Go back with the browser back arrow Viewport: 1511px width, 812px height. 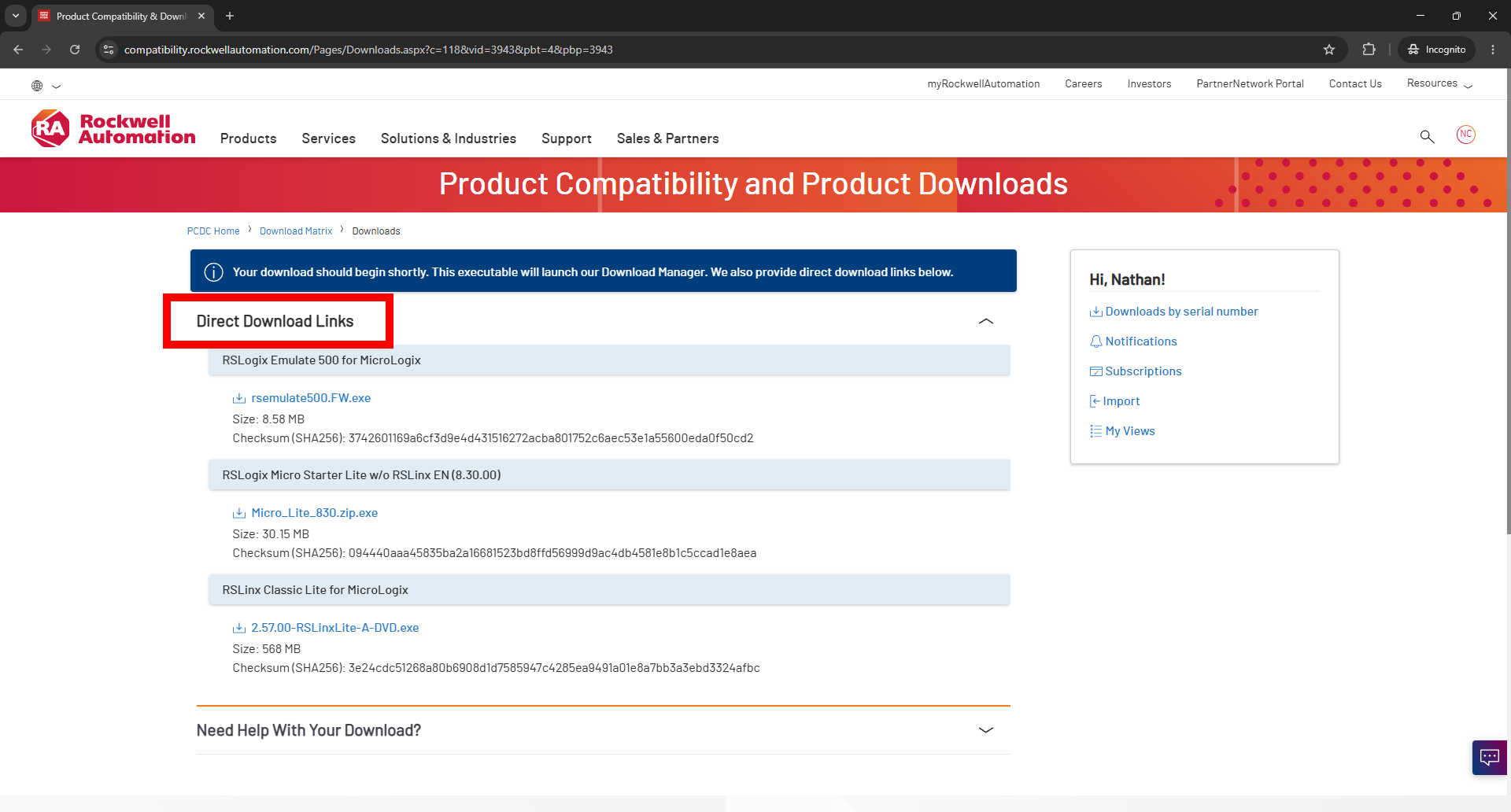(18, 50)
